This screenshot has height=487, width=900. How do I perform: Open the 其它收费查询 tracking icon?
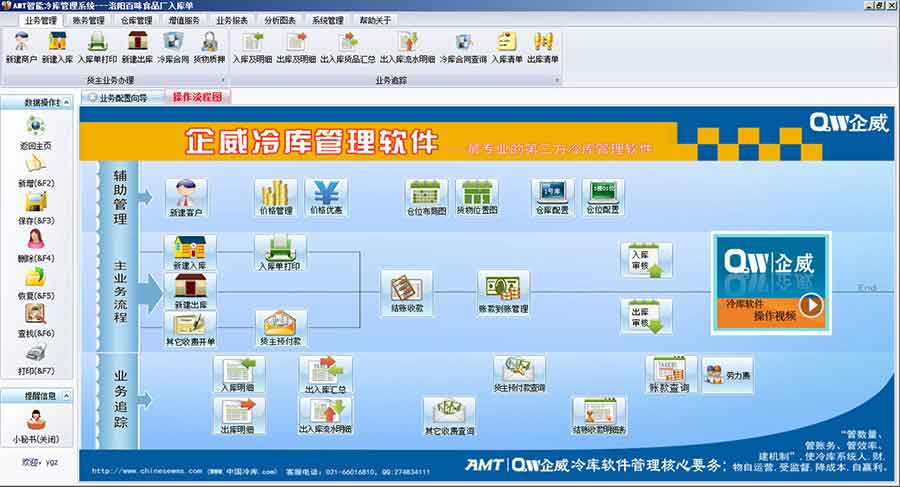click(x=449, y=416)
